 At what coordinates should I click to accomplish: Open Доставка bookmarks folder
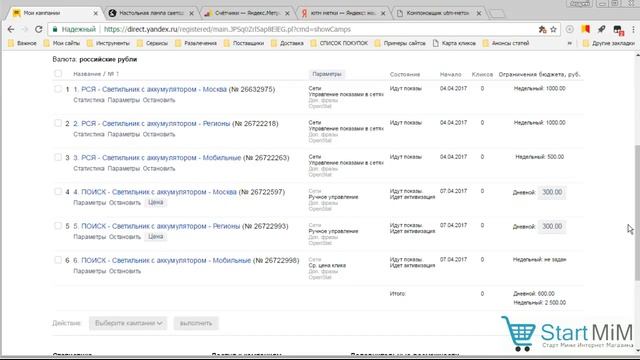tap(287, 43)
